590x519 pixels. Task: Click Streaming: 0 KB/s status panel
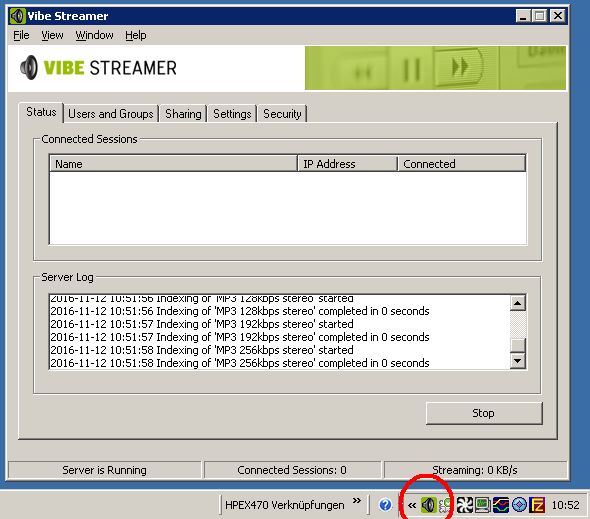click(x=475, y=470)
